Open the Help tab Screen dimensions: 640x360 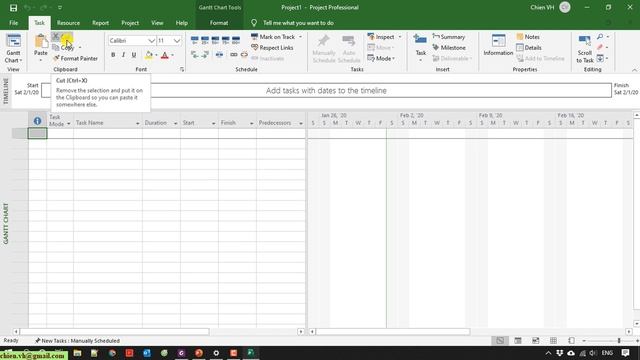182,23
